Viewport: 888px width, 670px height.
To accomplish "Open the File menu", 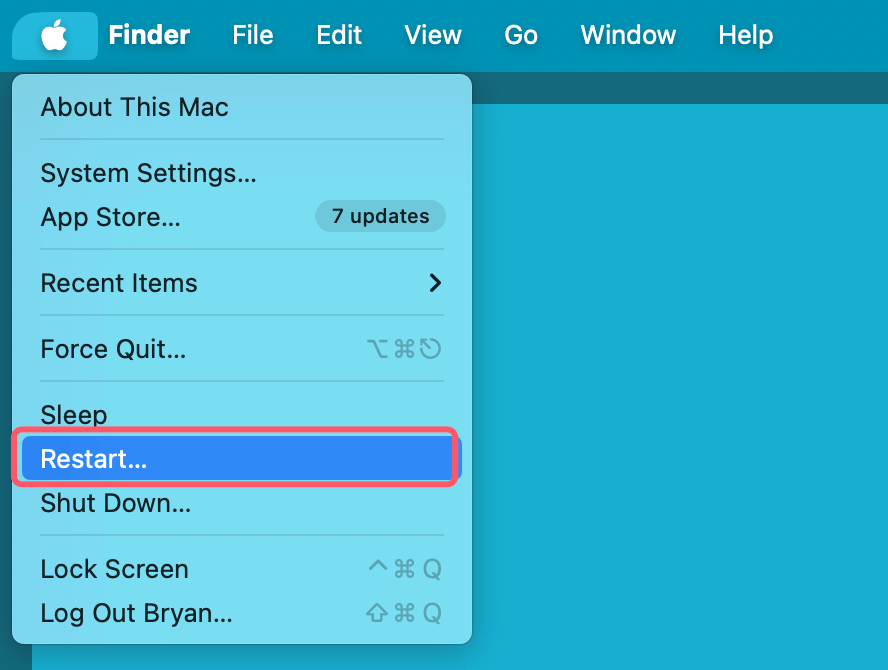I will (x=252, y=35).
